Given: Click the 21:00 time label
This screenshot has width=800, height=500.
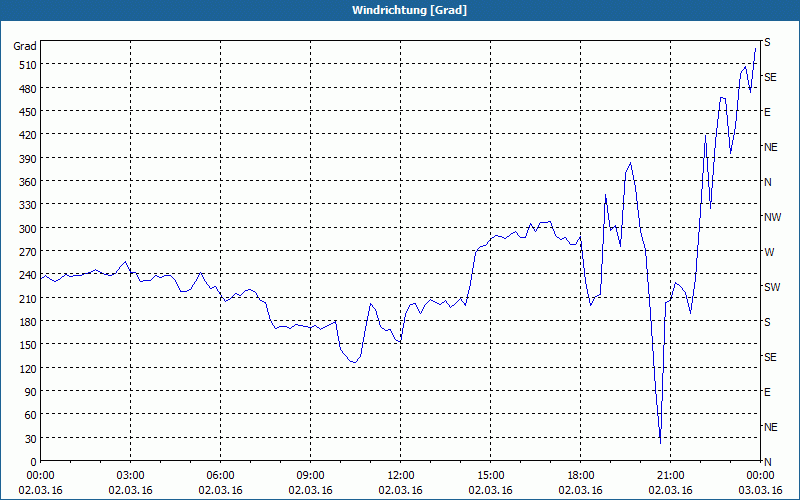Looking at the screenshot, I should click(670, 476).
